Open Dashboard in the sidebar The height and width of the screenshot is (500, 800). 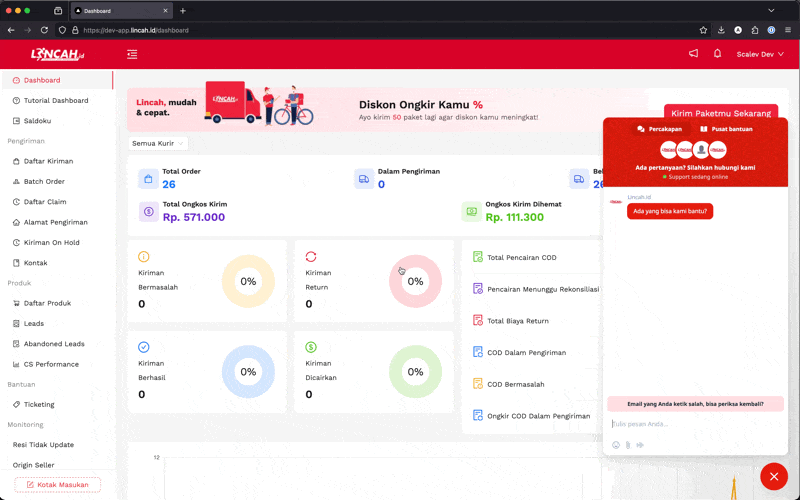57,80
